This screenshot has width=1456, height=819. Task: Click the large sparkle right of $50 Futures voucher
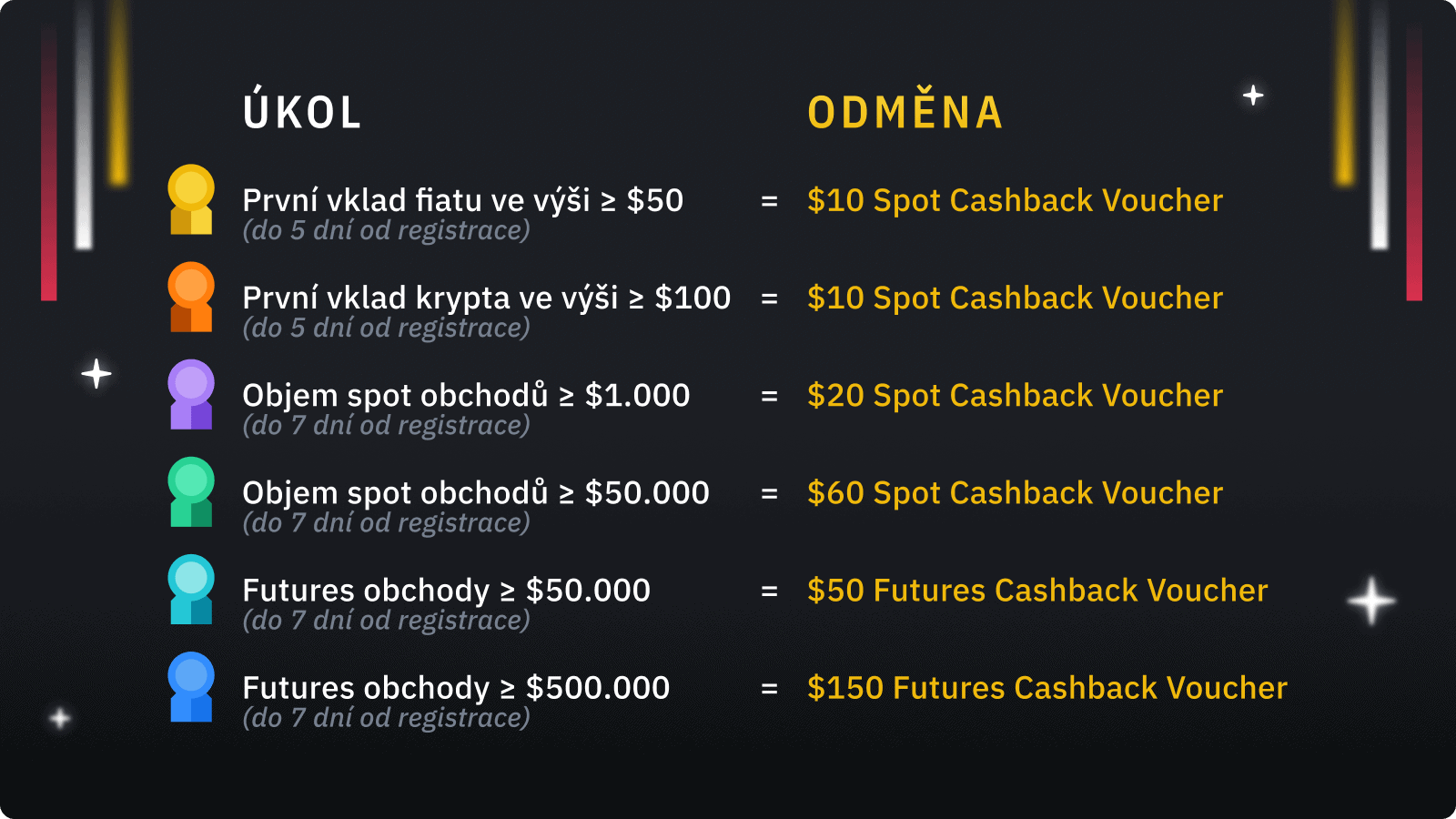[1371, 601]
